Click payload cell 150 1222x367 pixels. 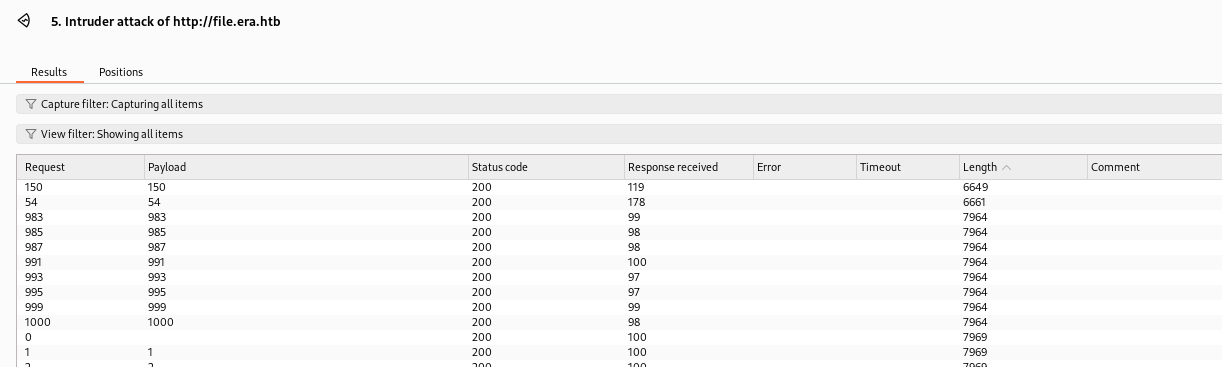pos(156,187)
